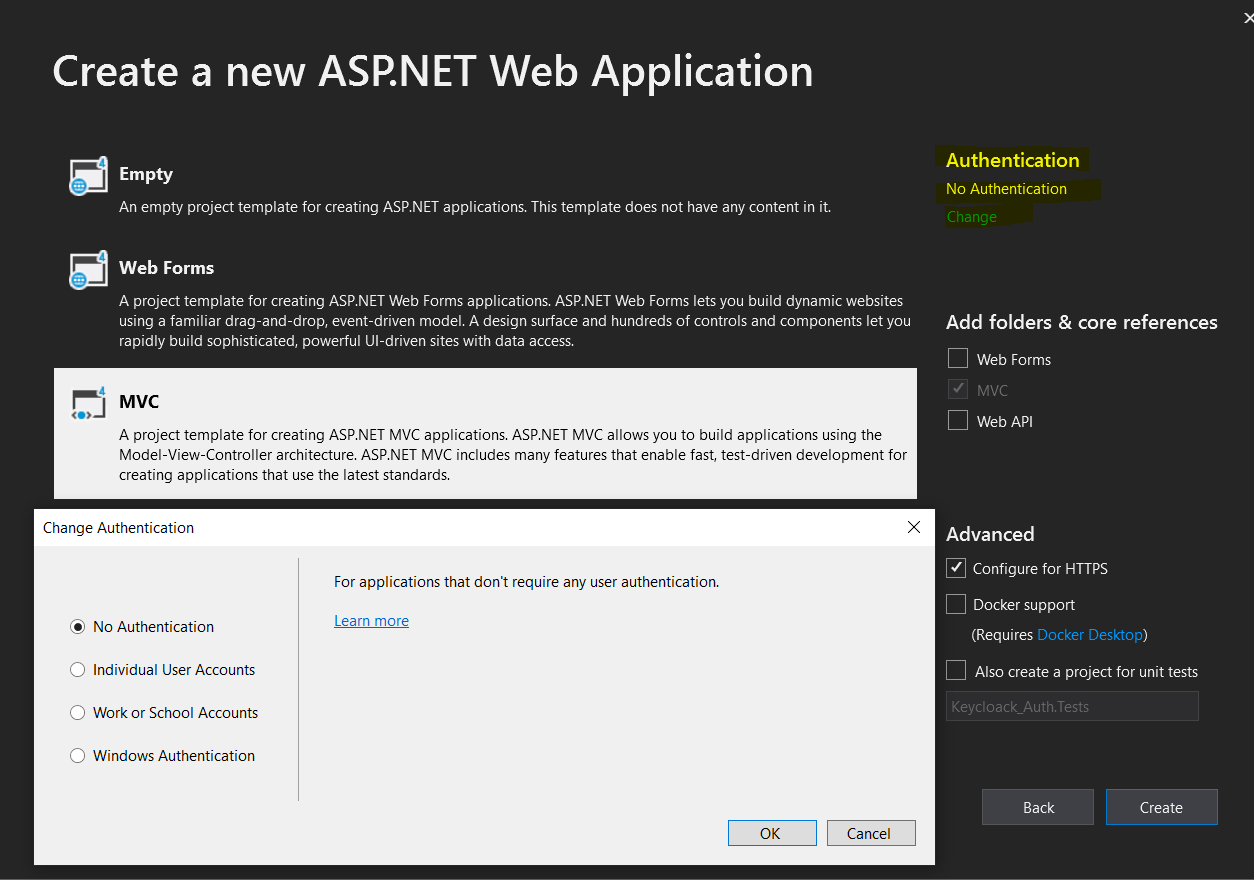Viewport: 1254px width, 880px height.
Task: Close the Change Authentication dialog
Action: coord(913,527)
